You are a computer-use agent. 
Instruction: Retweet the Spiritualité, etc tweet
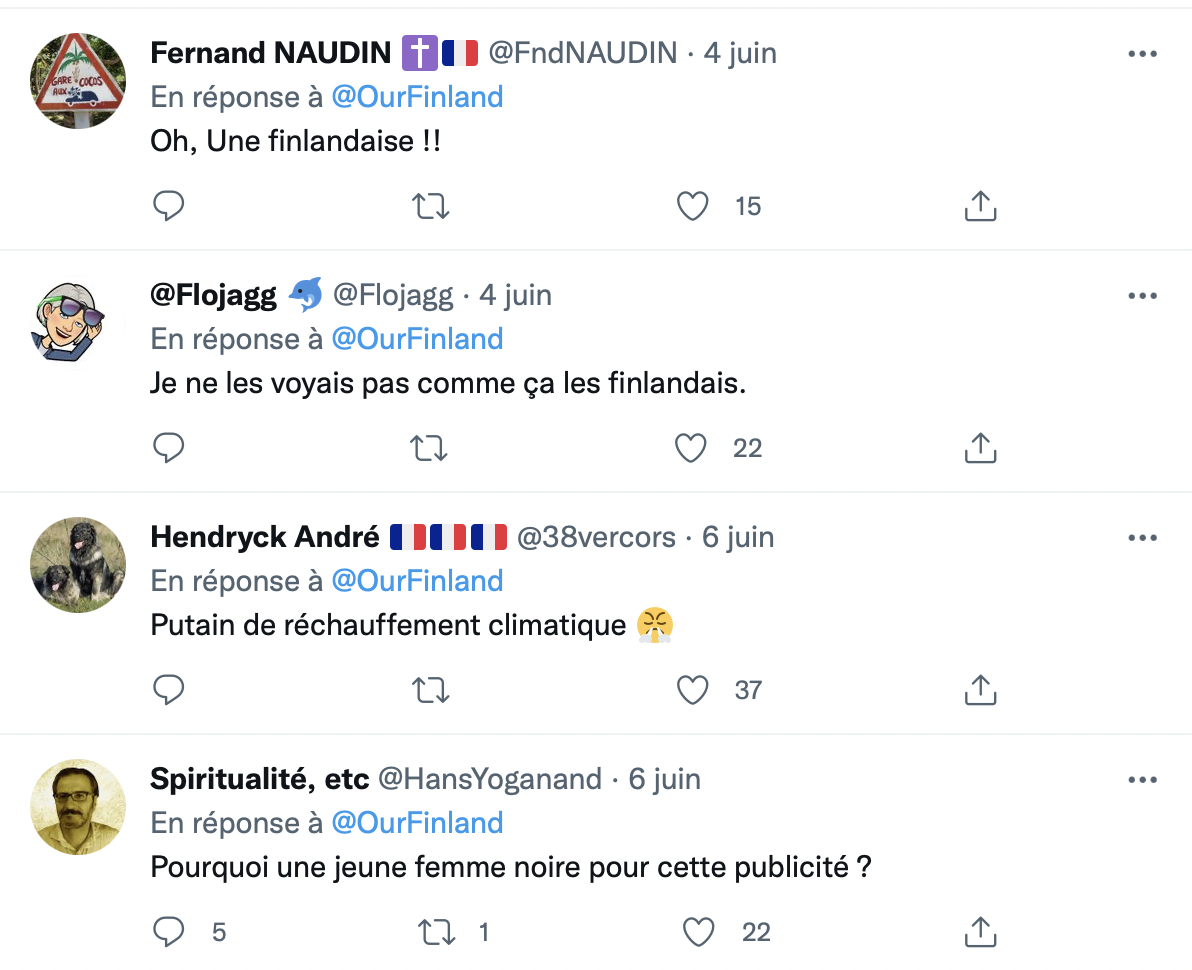coord(436,931)
